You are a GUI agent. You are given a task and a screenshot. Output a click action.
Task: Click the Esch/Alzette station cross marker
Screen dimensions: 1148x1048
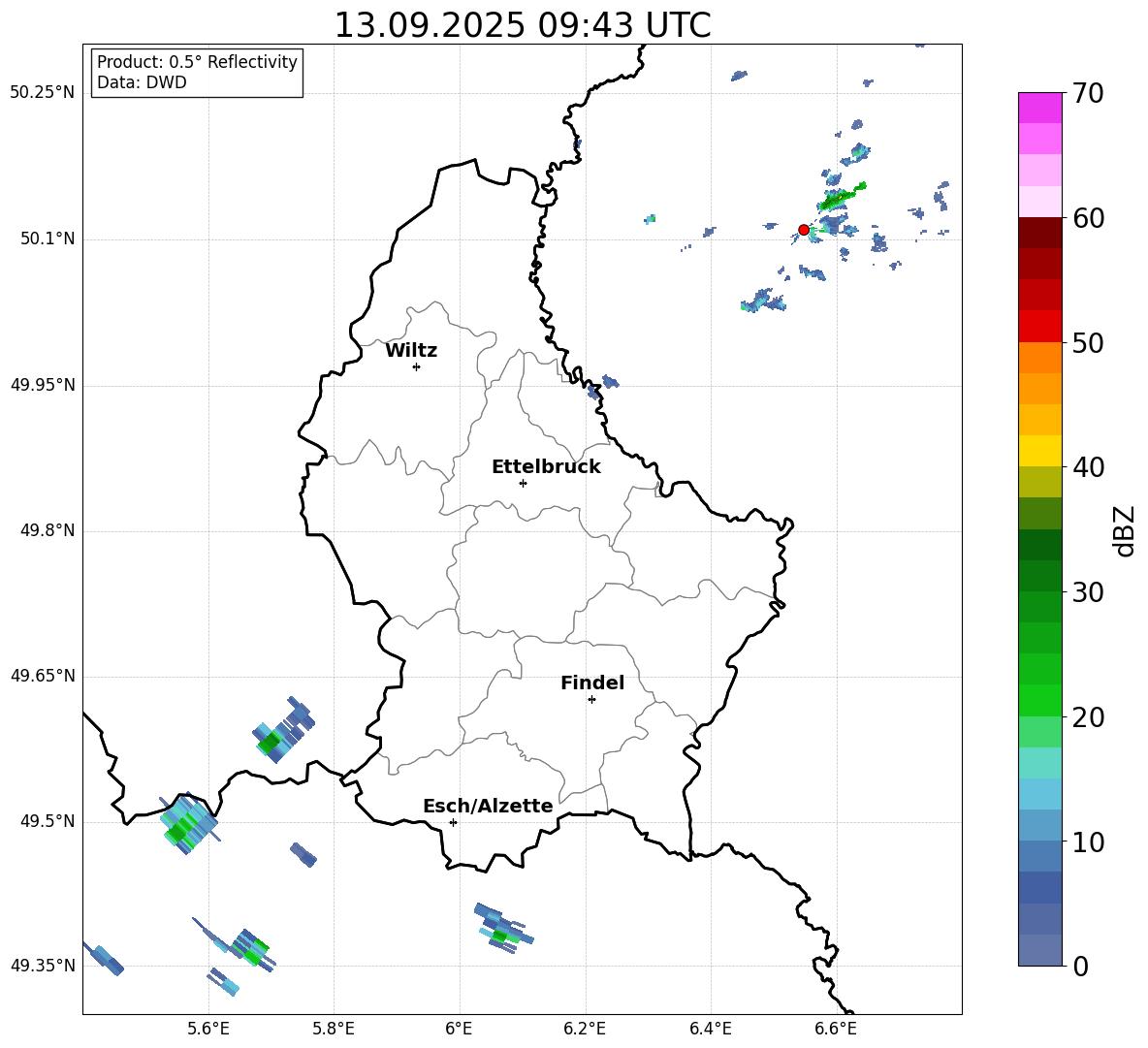click(453, 822)
